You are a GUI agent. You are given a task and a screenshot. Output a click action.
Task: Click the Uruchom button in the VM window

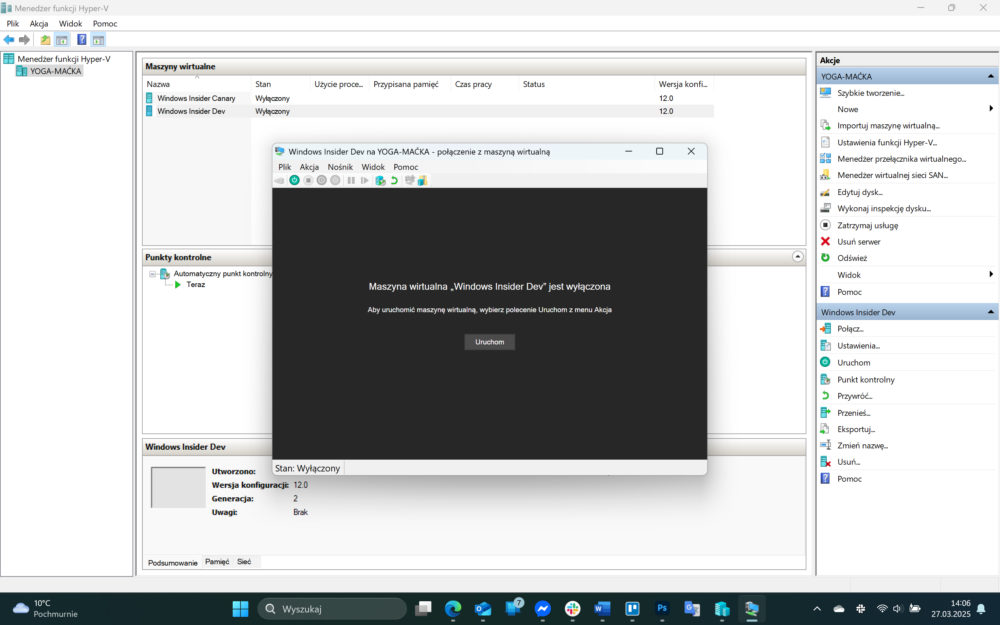[x=489, y=342]
